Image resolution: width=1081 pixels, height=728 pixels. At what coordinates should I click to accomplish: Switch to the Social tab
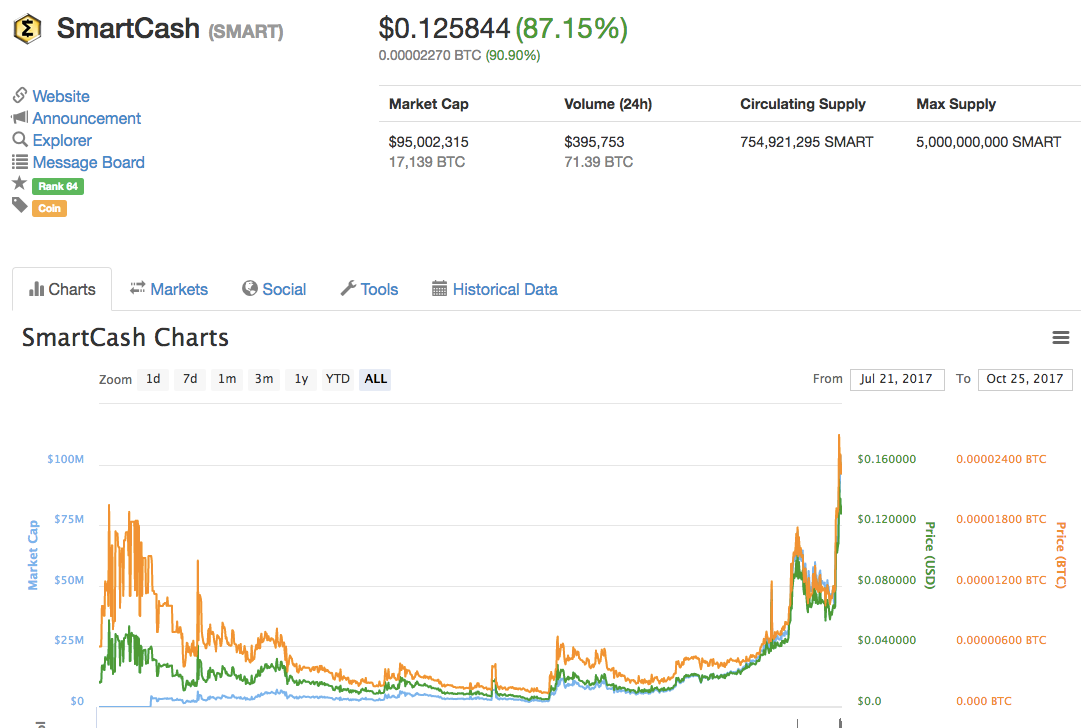click(274, 290)
